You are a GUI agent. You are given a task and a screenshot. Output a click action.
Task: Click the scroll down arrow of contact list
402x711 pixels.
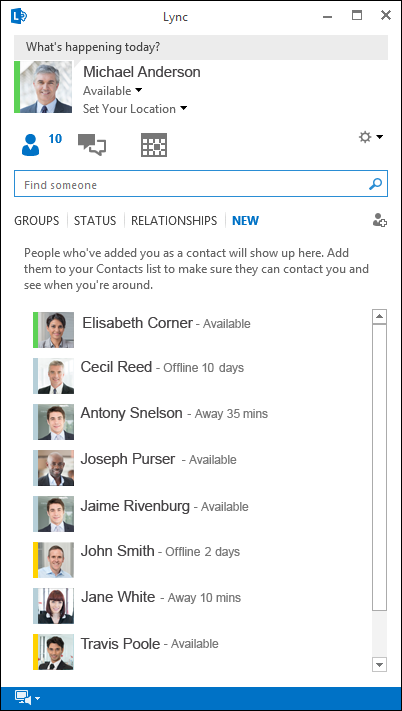(379, 664)
